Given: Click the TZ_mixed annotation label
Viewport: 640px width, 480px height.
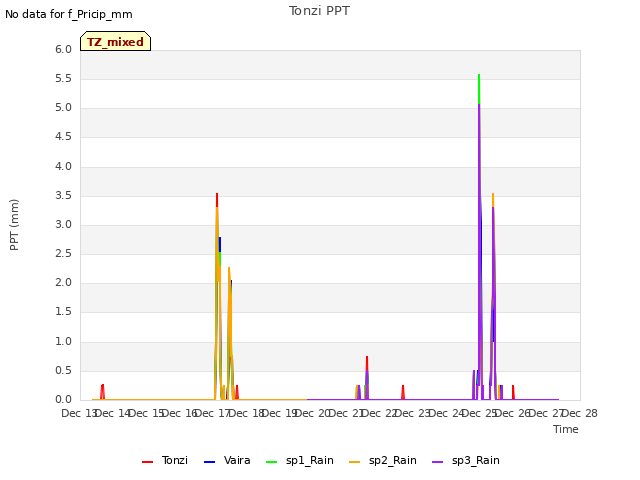Looking at the screenshot, I should 116,41.
